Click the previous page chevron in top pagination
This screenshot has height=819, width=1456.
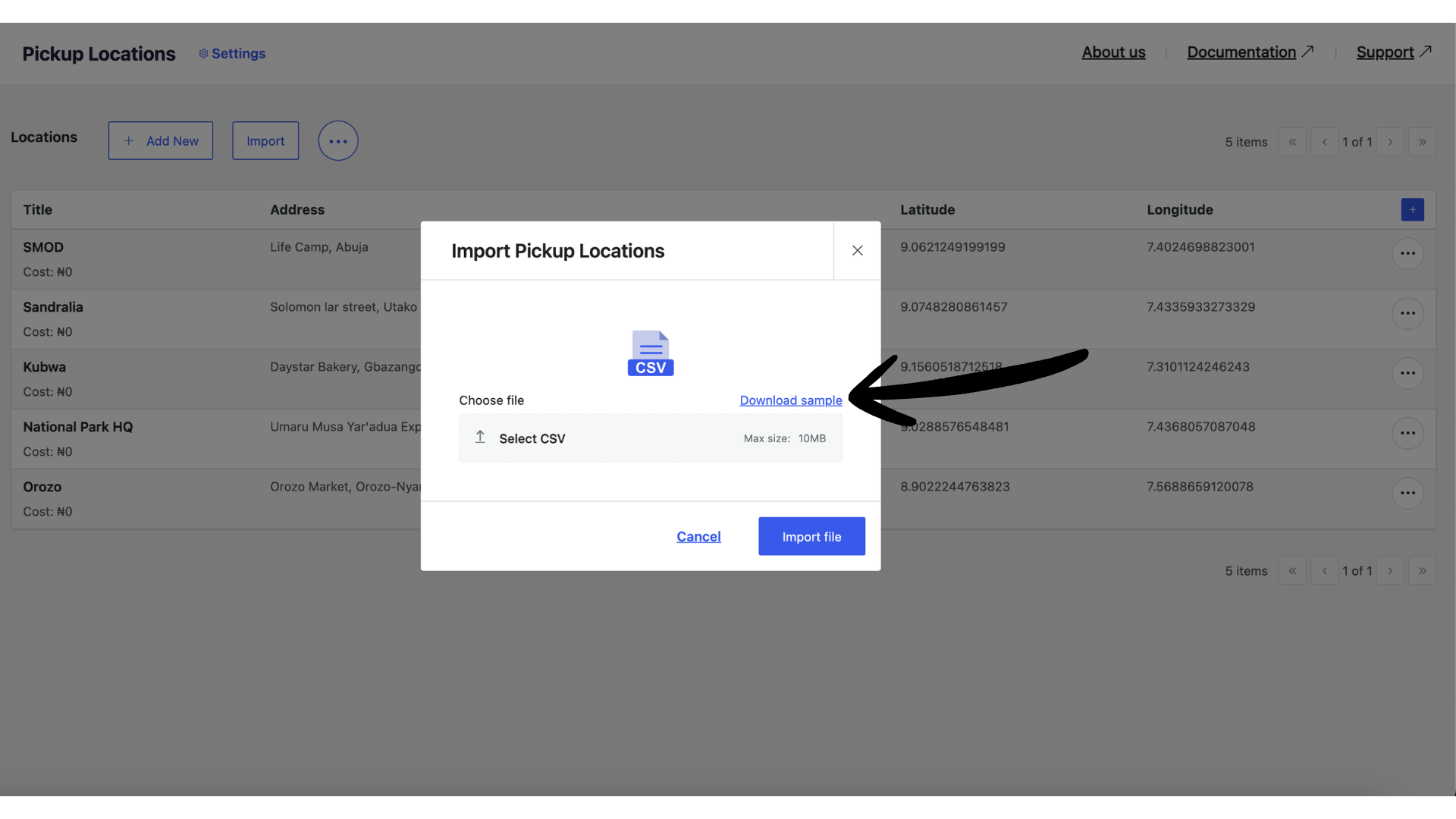click(1324, 141)
